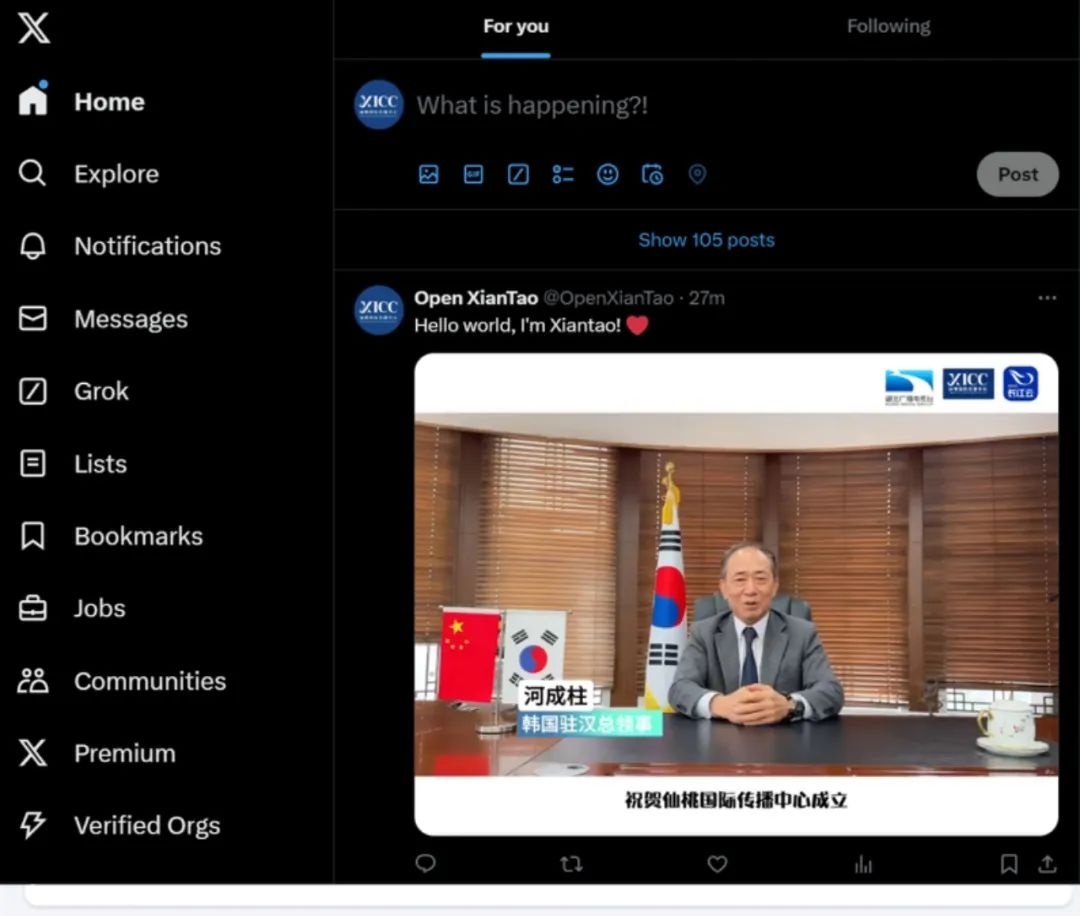1080x916 pixels.
Task: Go to Grok in the sidebar
Action: coord(101,392)
